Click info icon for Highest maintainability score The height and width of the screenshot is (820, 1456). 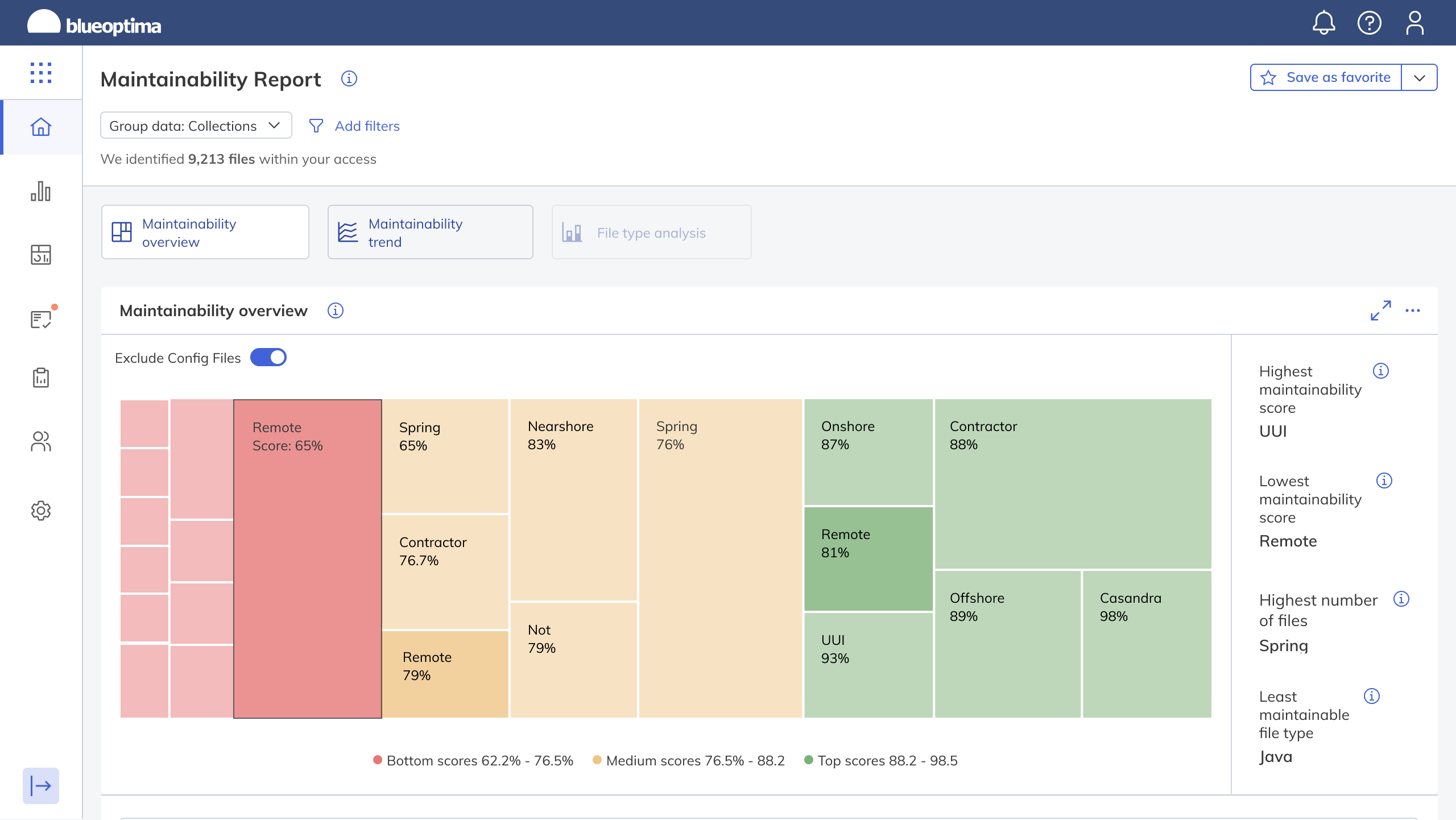1381,371
